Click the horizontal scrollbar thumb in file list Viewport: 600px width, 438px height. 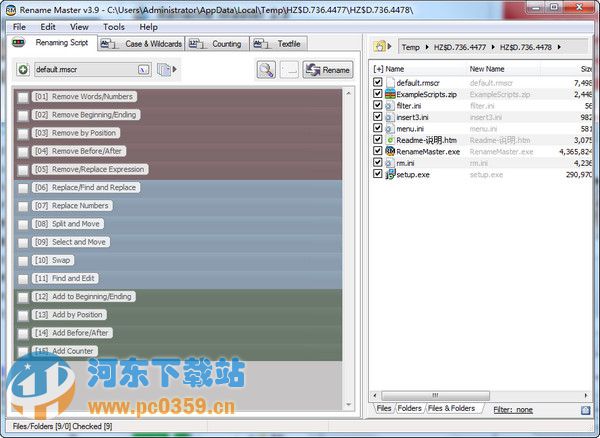[x=435, y=395]
